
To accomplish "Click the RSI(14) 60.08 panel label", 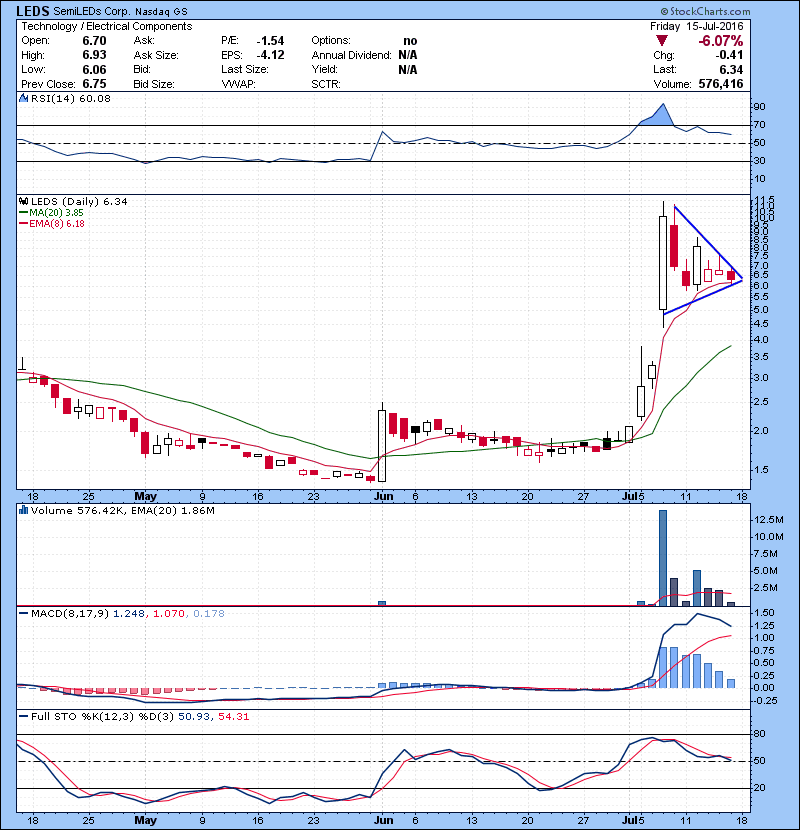I will tap(70, 98).
